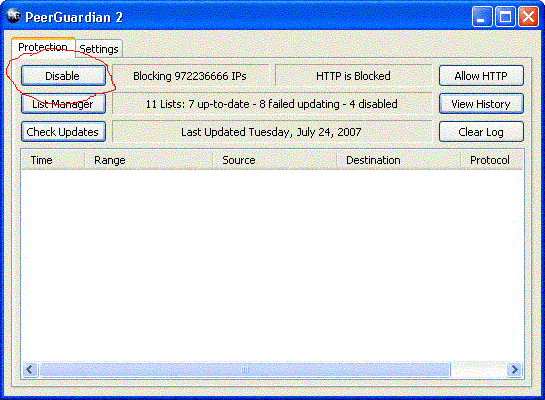Close the PeerGuardian 2 window
Screen dimensions: 545x400
click(x=528, y=17)
